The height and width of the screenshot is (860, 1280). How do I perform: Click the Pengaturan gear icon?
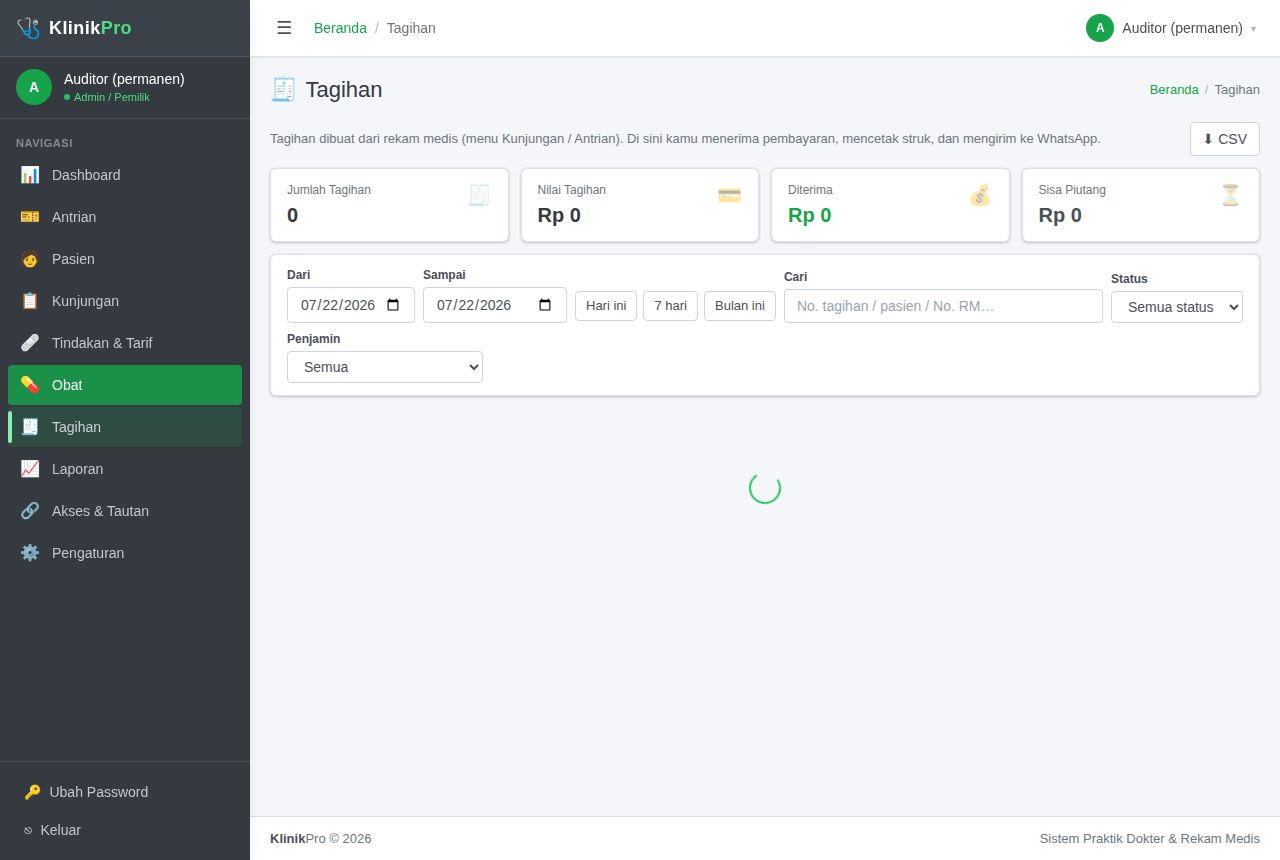click(30, 553)
